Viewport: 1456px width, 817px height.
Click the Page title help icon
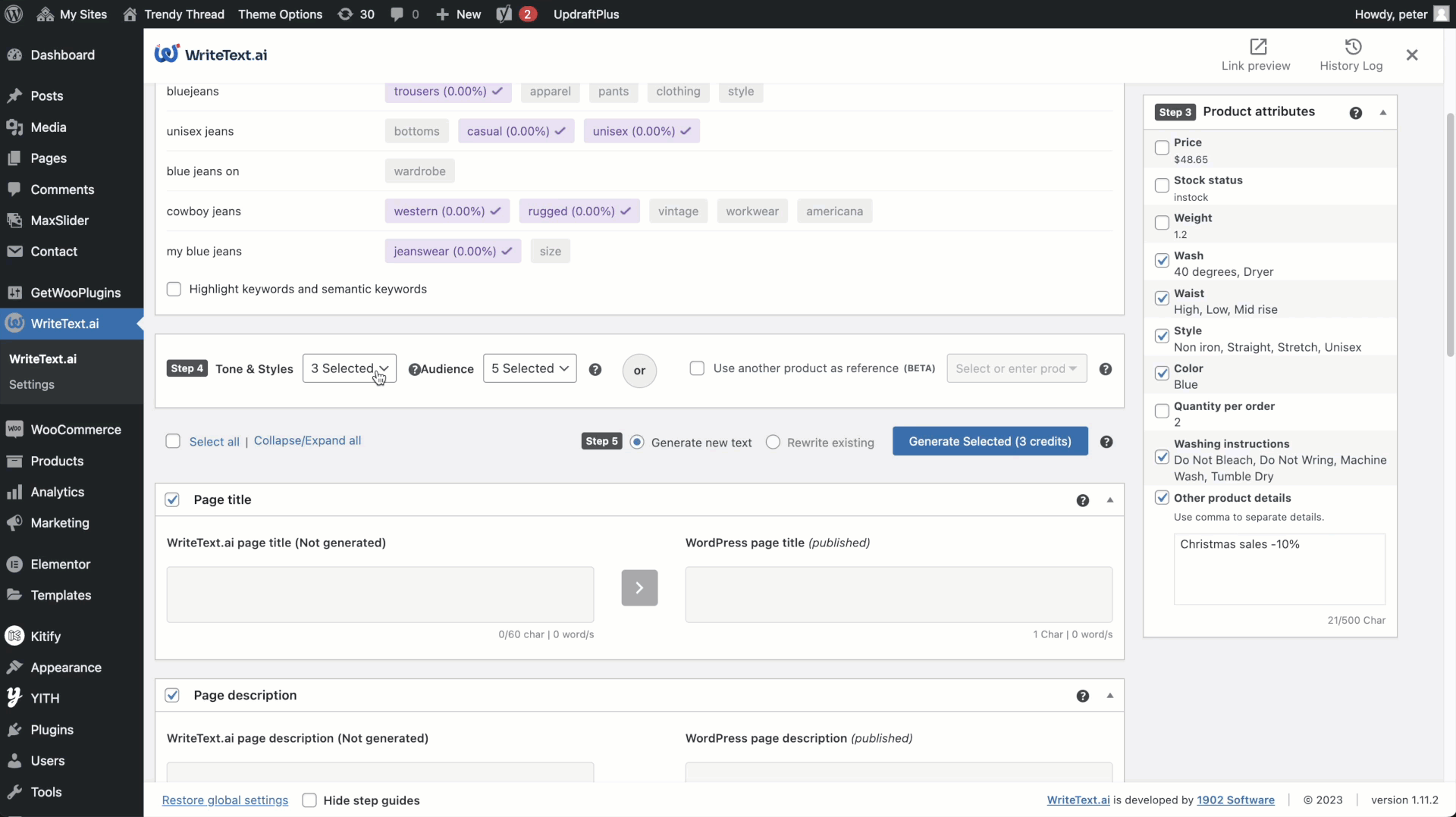pos(1083,500)
